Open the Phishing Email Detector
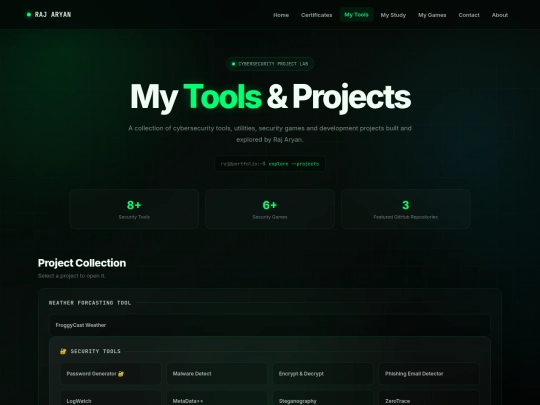 tap(429, 374)
